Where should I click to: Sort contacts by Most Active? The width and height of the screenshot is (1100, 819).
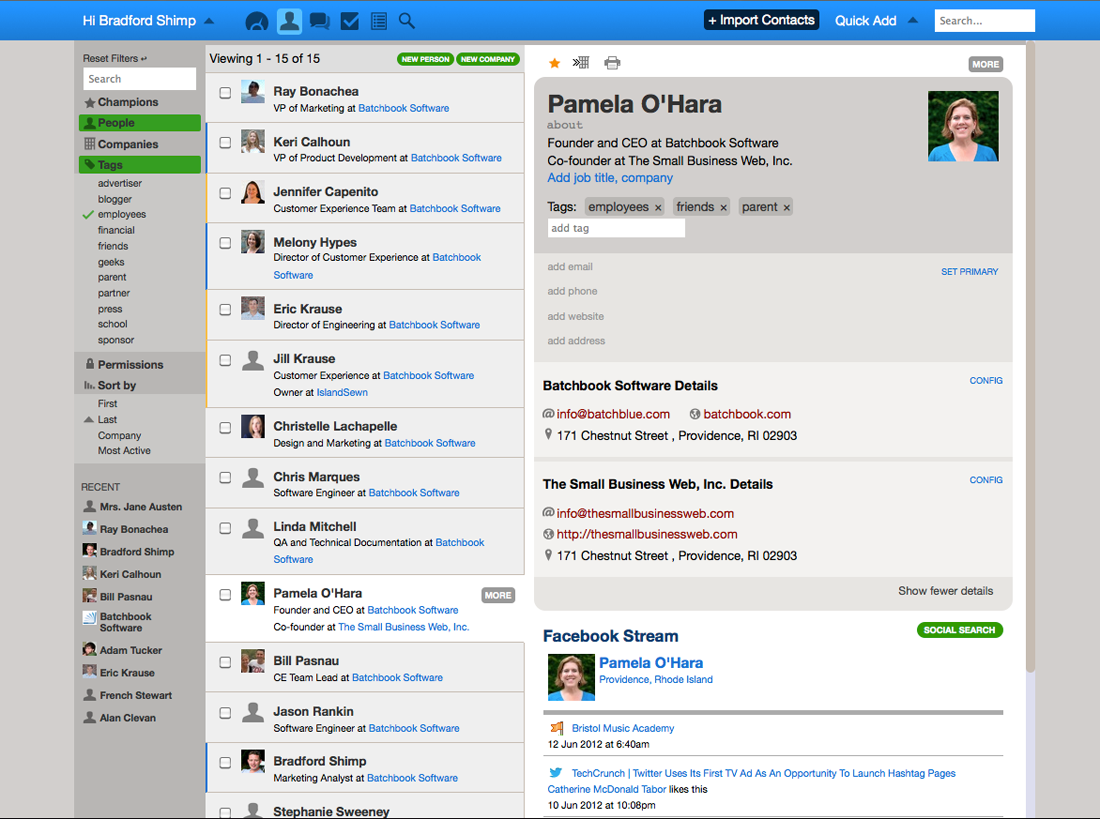124,451
